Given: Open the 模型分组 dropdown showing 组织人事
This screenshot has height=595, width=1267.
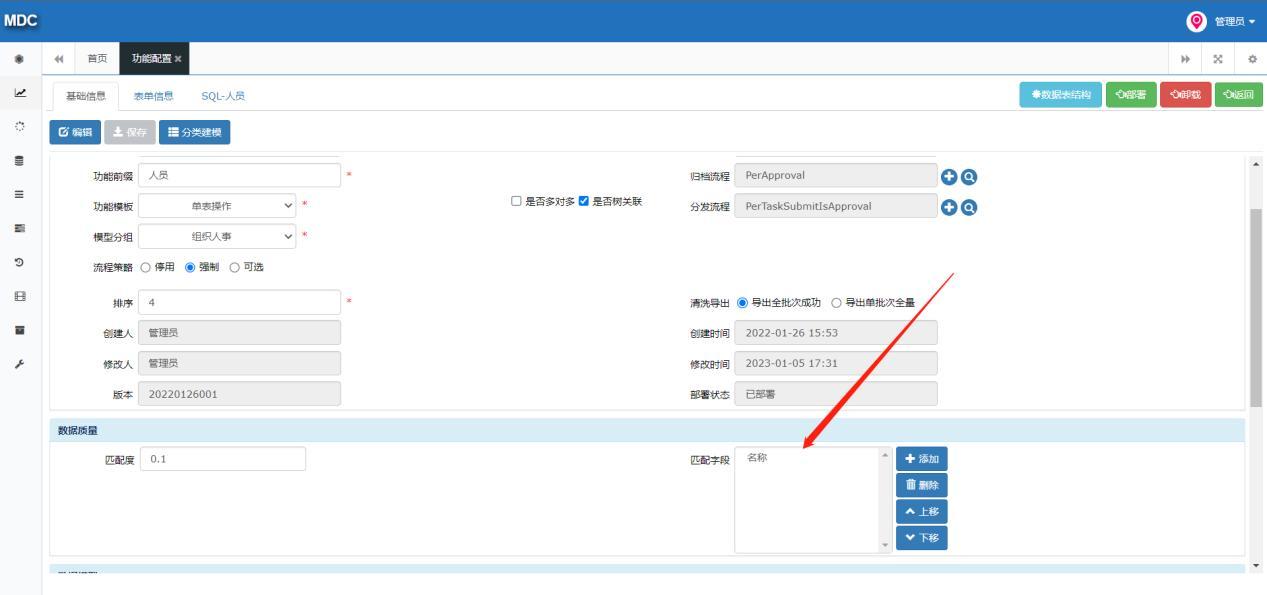Looking at the screenshot, I should pos(218,237).
